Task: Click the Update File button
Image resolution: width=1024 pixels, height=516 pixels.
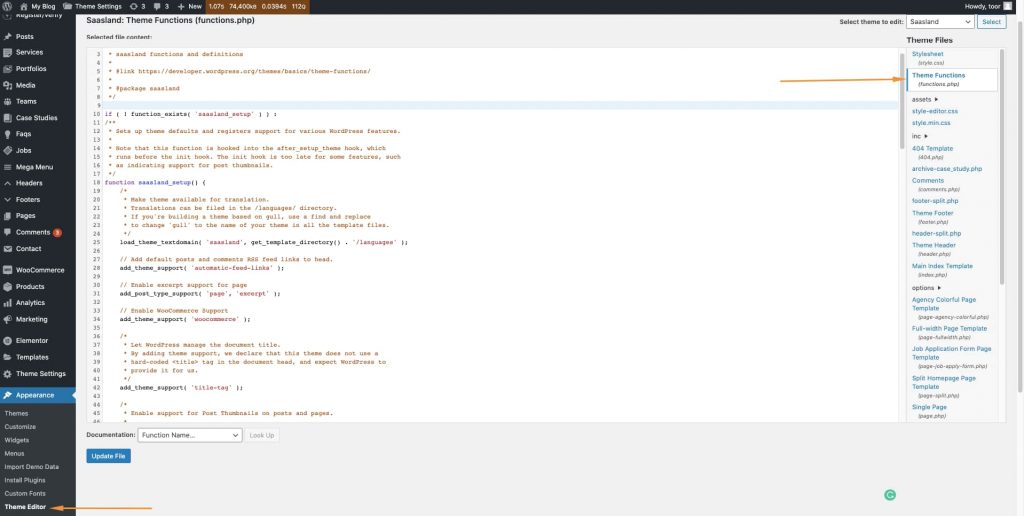Action: click(108, 456)
